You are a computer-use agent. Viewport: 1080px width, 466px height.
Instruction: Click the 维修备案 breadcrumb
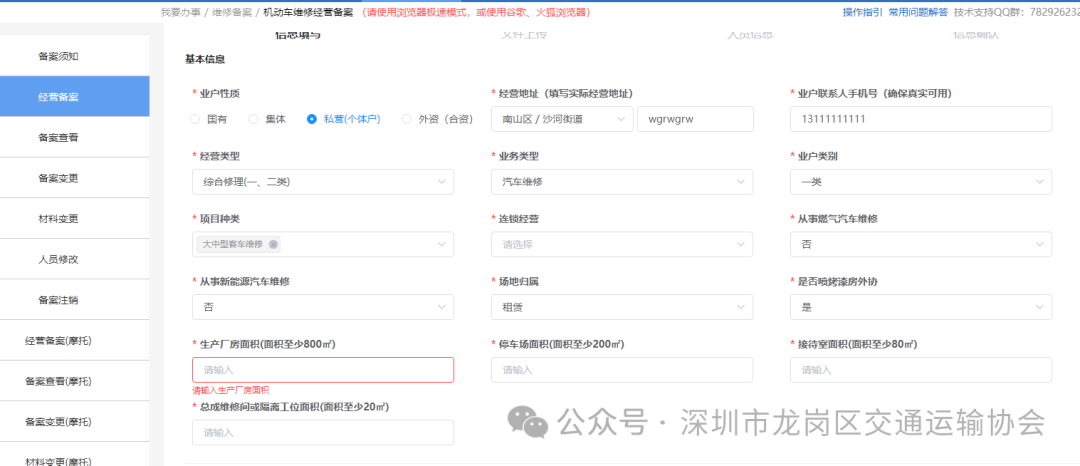click(x=231, y=12)
